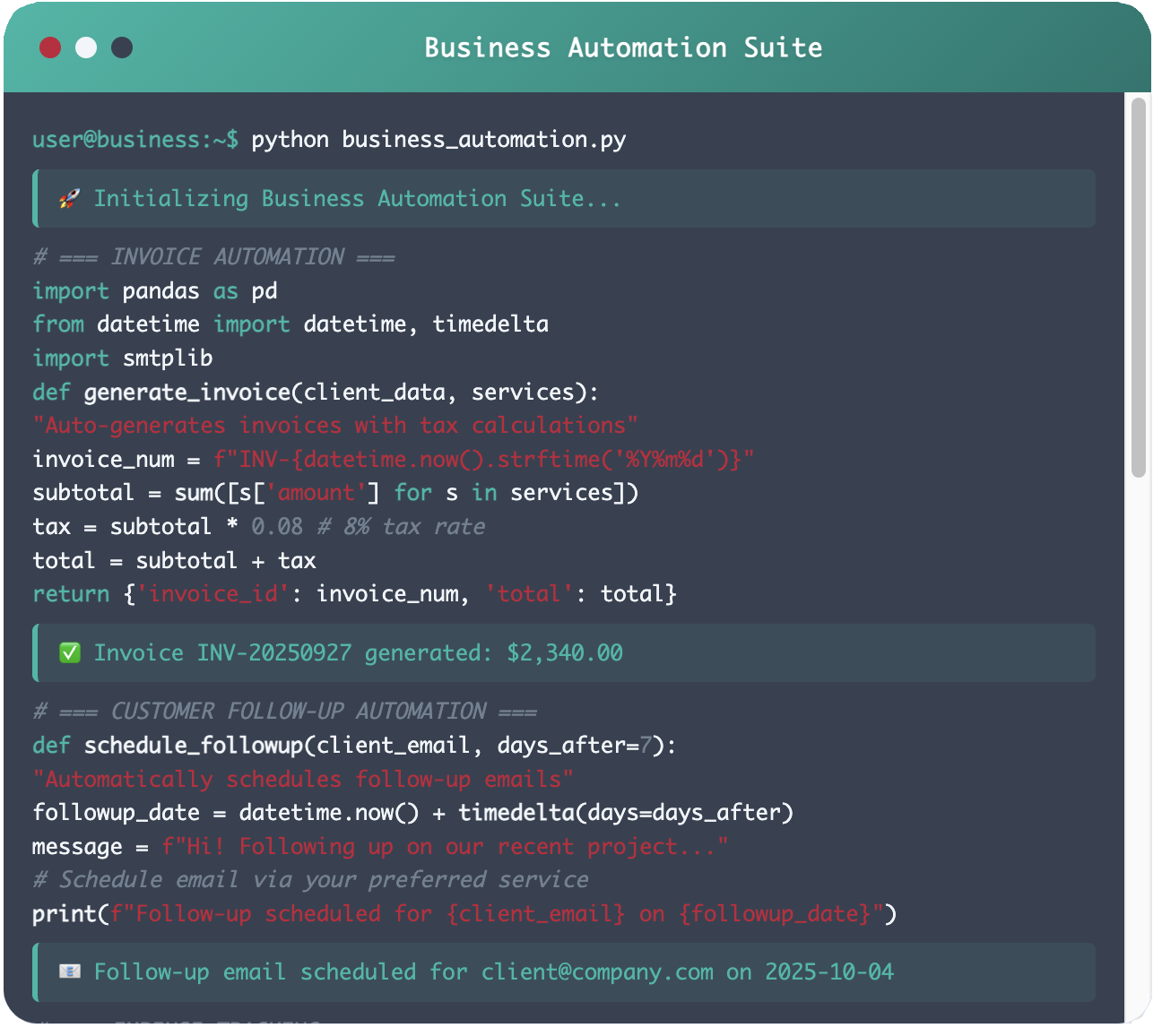This screenshot has width=1162, height=1036.
Task: Click the 'total = subtotal + tax' line
Action: tap(174, 561)
